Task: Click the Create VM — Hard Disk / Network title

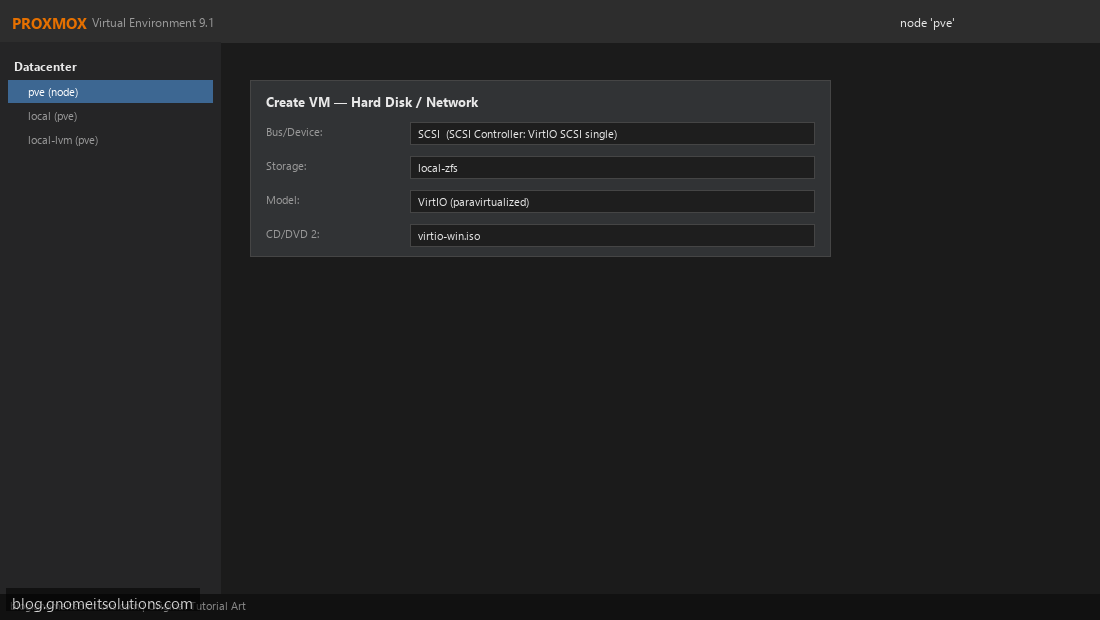Action: coord(372,102)
